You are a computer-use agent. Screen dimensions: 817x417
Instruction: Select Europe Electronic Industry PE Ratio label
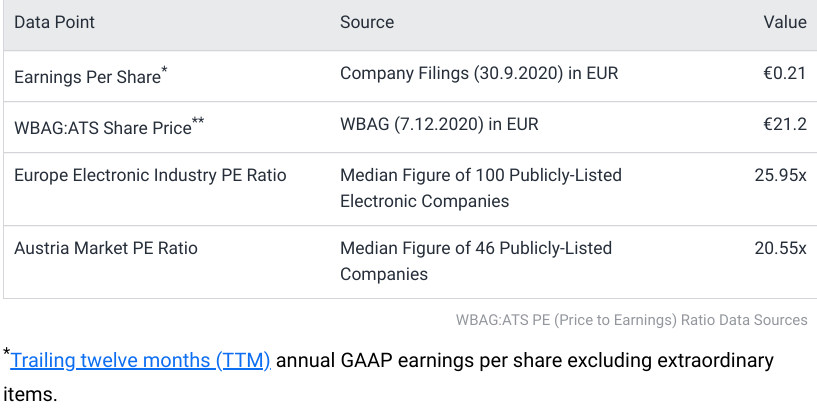pyautogui.click(x=150, y=176)
